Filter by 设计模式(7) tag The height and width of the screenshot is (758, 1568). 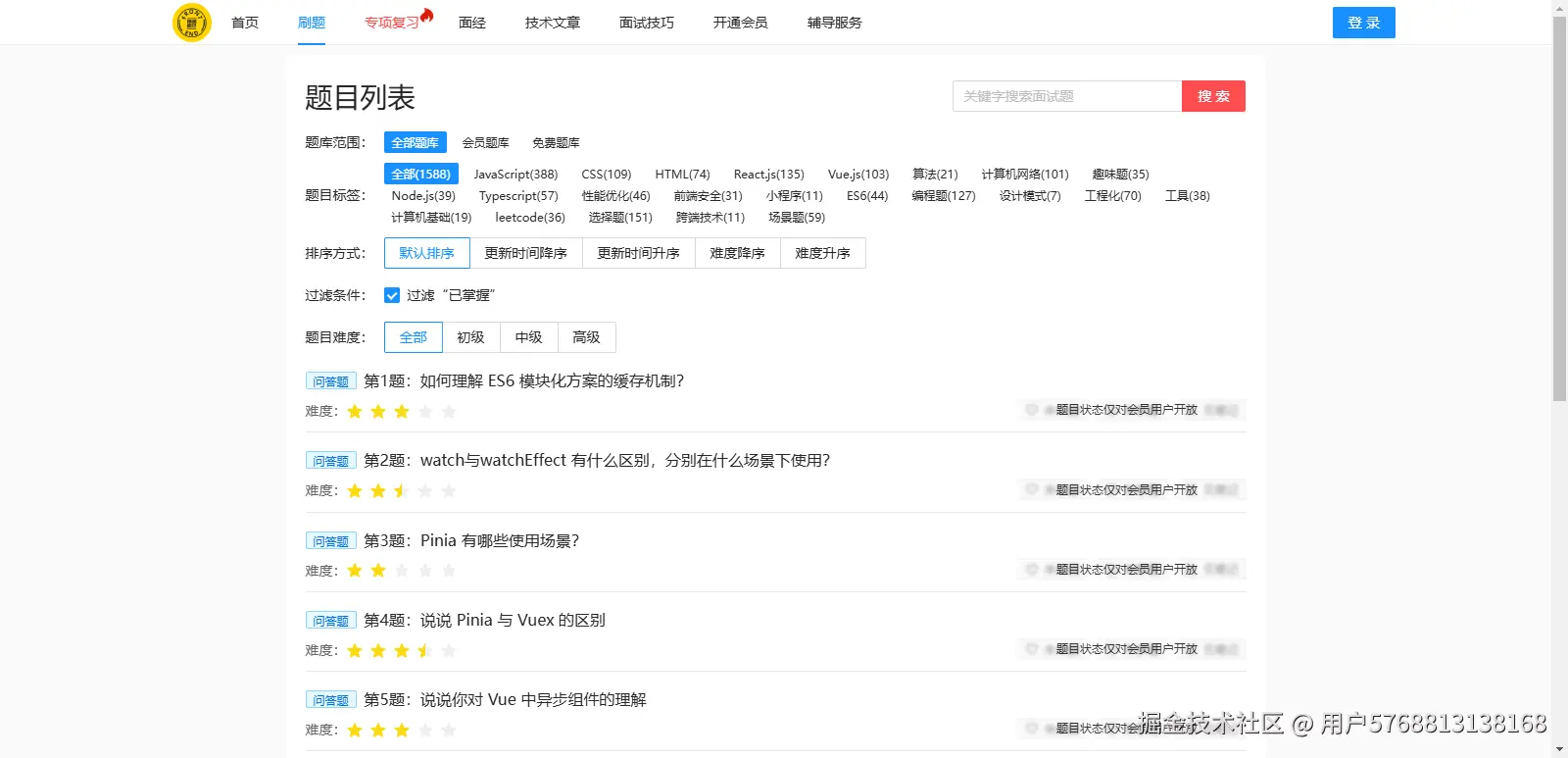coord(1030,195)
